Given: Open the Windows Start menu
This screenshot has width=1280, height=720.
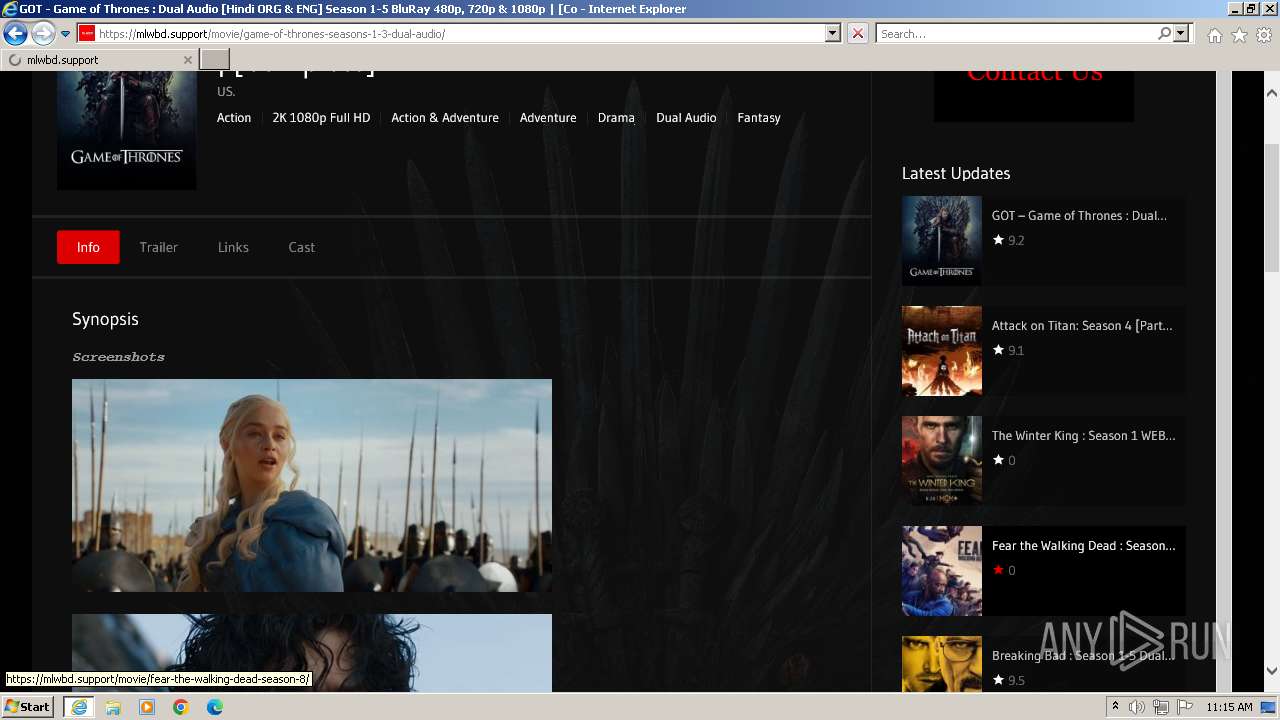Looking at the screenshot, I should [x=28, y=707].
